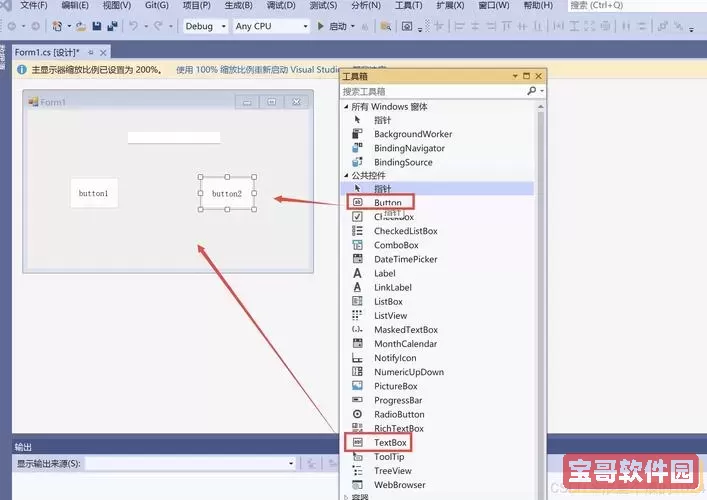This screenshot has height=500, width=707.
Task: Click restart with 100% scaling link
Action: coord(257,70)
